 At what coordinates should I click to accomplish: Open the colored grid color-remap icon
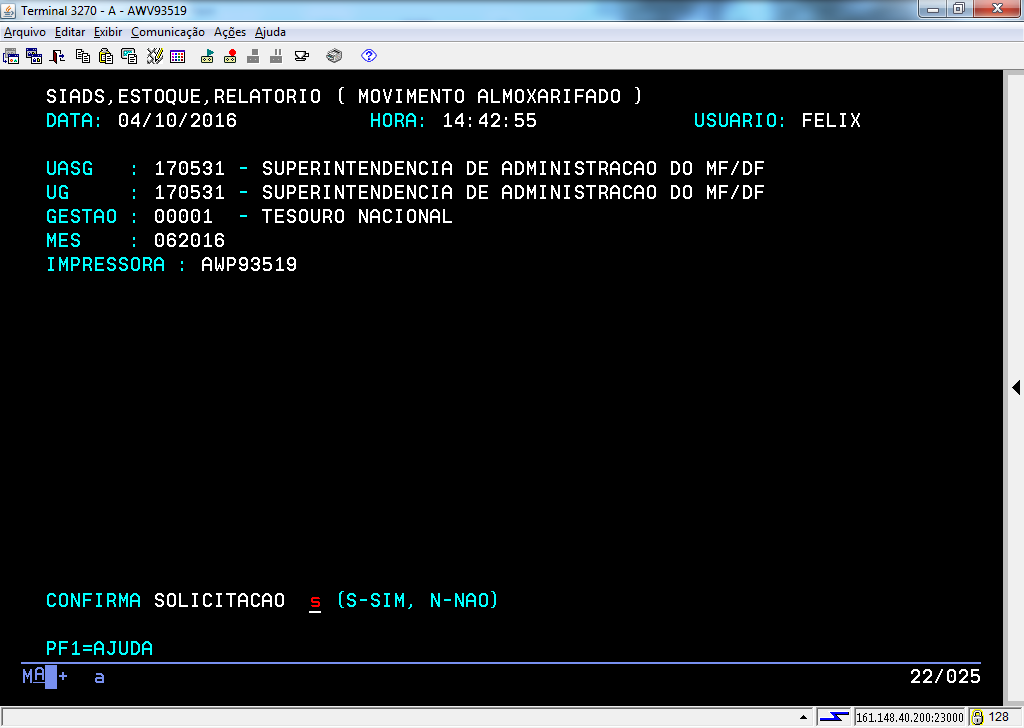[178, 56]
